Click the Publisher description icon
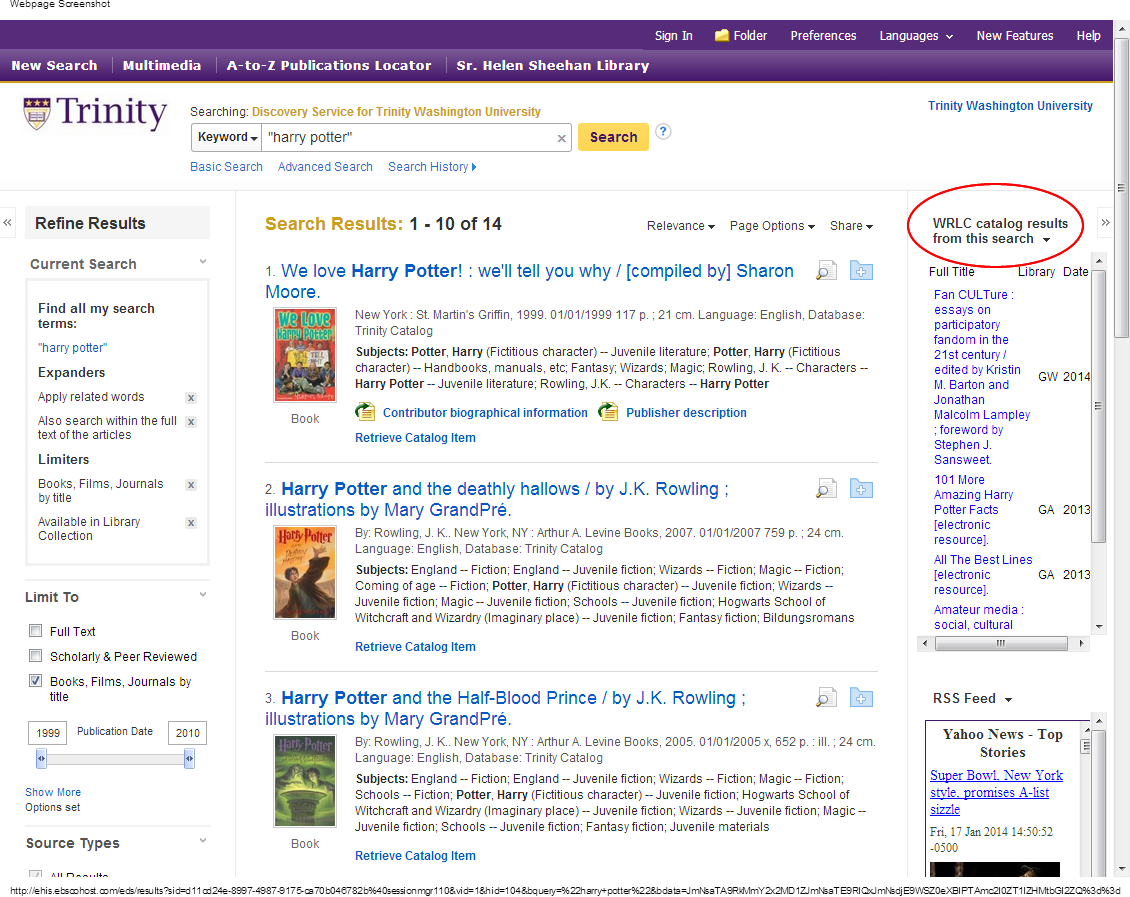 click(608, 412)
